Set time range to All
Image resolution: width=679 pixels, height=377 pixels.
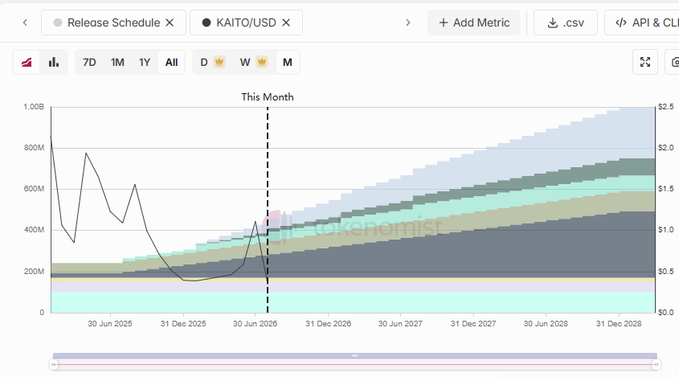click(x=171, y=62)
